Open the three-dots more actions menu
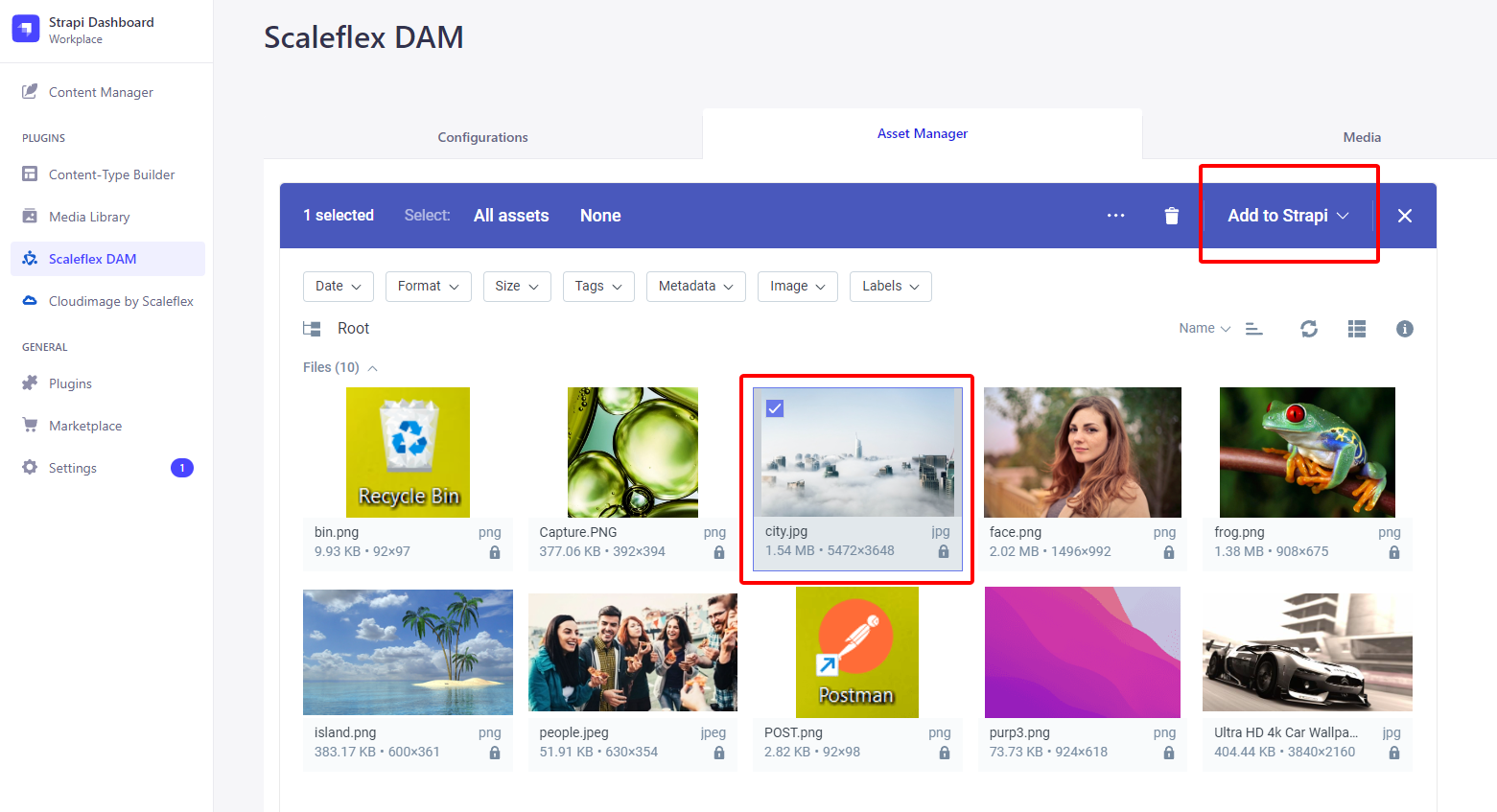The height and width of the screenshot is (812, 1497). [x=1115, y=216]
